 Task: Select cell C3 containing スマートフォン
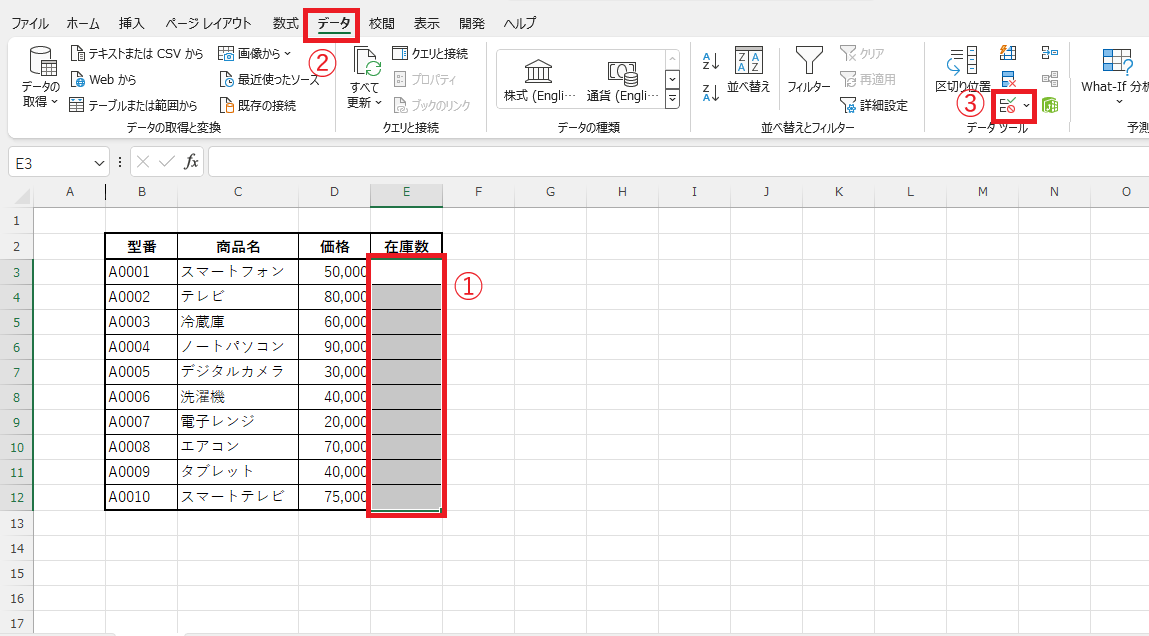[237, 272]
